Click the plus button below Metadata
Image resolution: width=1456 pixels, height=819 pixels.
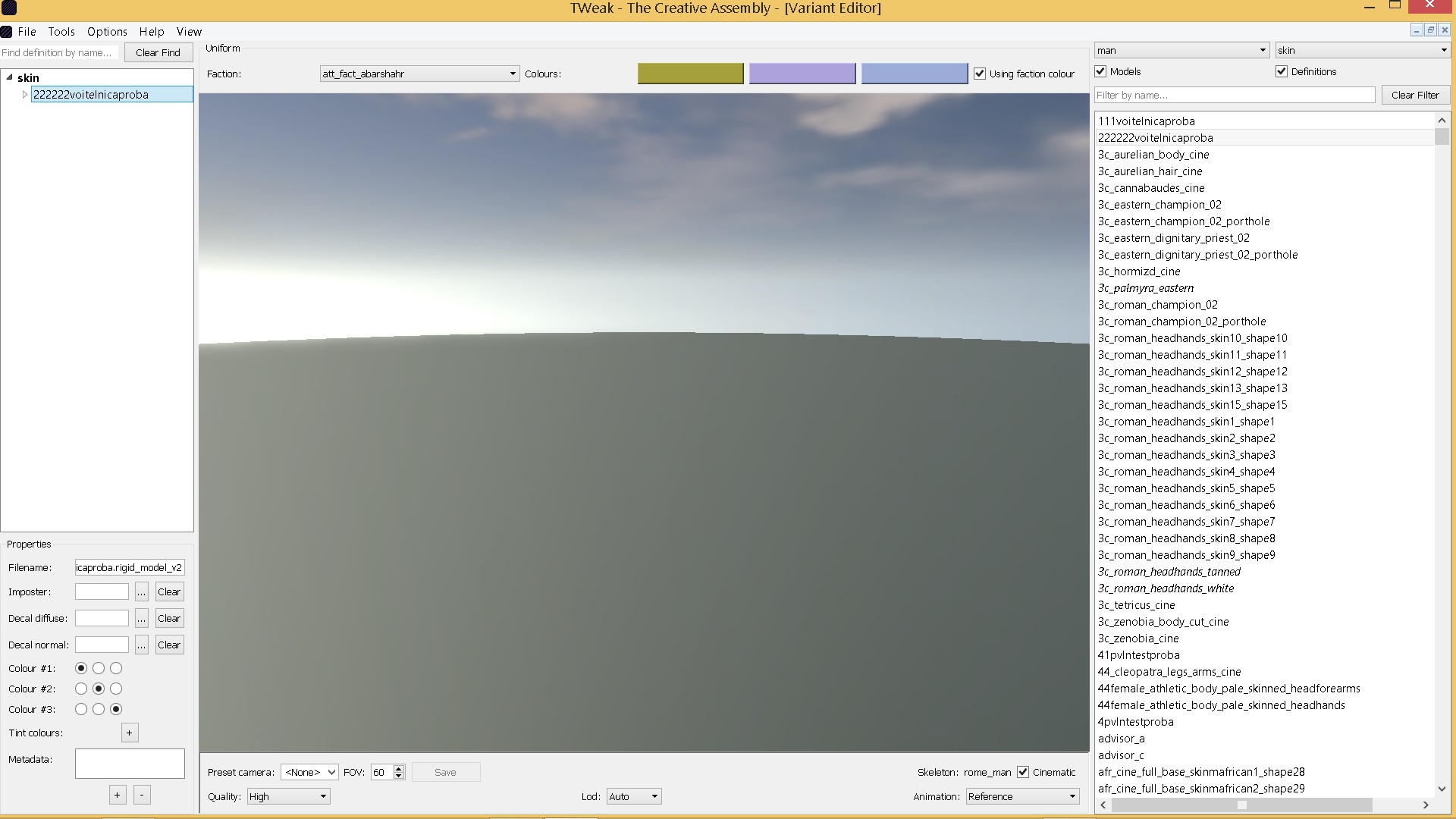click(118, 795)
